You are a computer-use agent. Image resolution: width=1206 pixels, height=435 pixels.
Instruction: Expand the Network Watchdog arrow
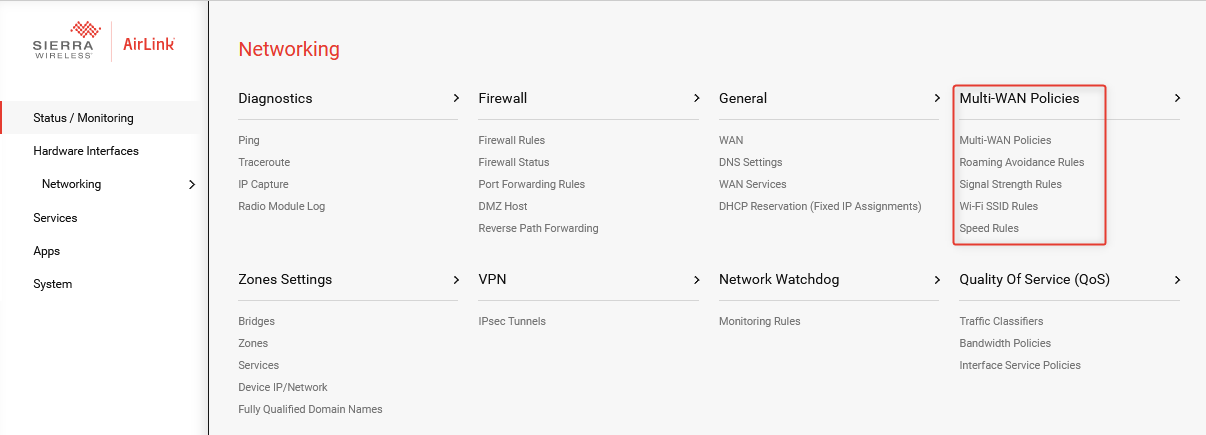937,279
